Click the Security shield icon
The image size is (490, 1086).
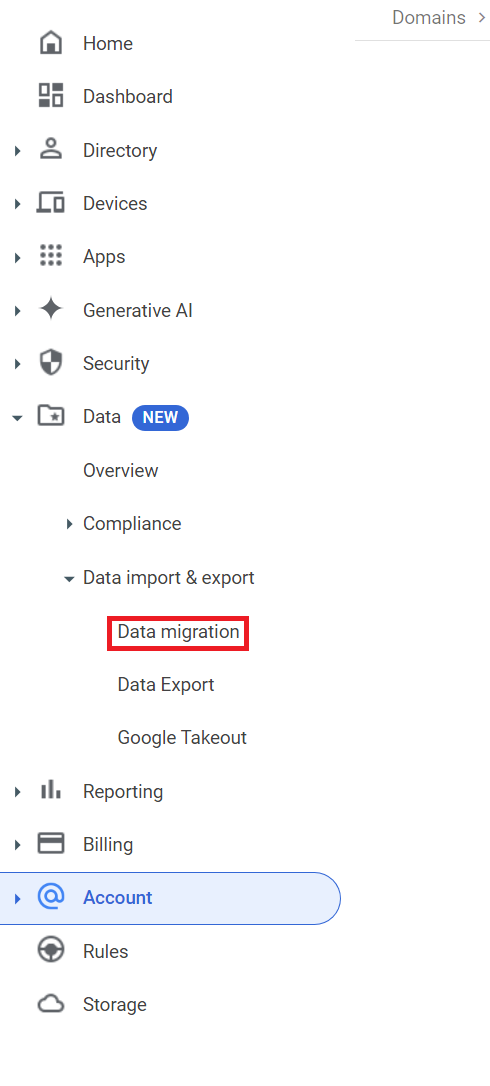click(51, 363)
